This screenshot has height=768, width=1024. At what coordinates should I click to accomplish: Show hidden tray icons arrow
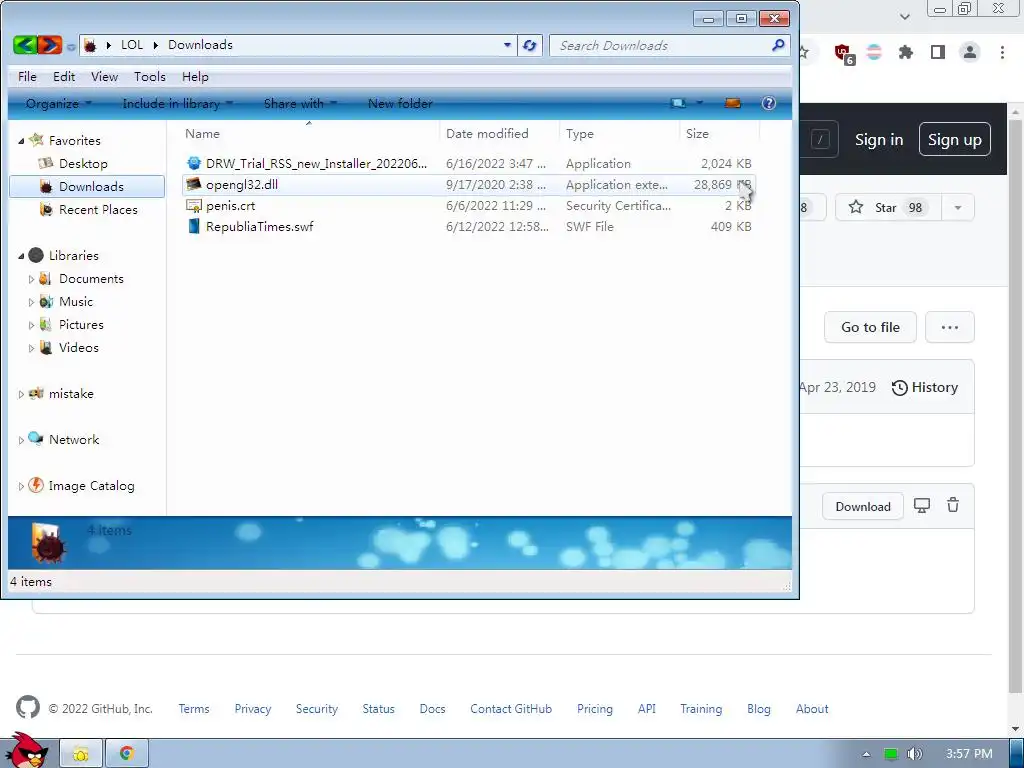[866, 754]
